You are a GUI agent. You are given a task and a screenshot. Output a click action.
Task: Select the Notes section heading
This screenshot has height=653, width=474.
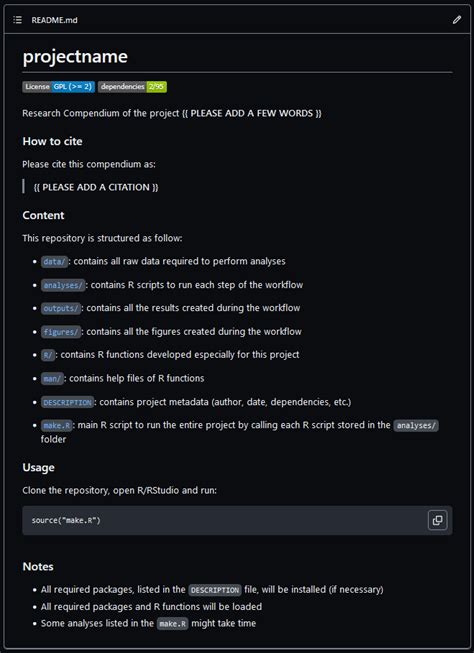[x=38, y=566]
